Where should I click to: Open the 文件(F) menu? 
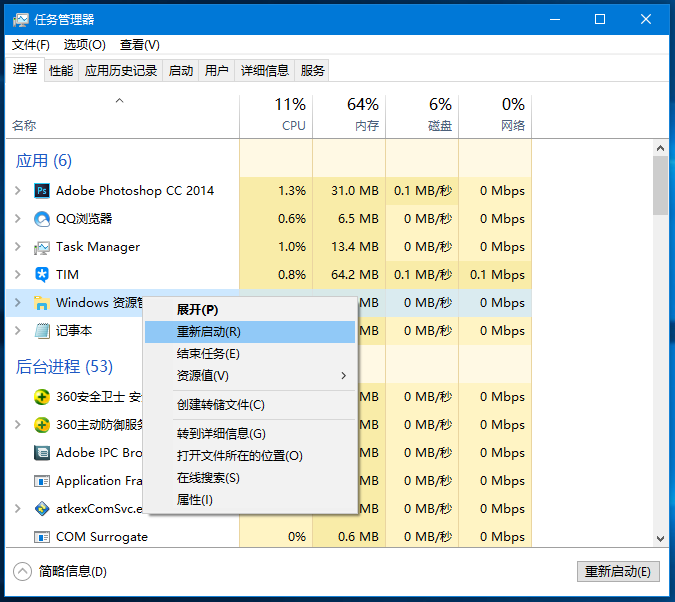click(x=31, y=45)
